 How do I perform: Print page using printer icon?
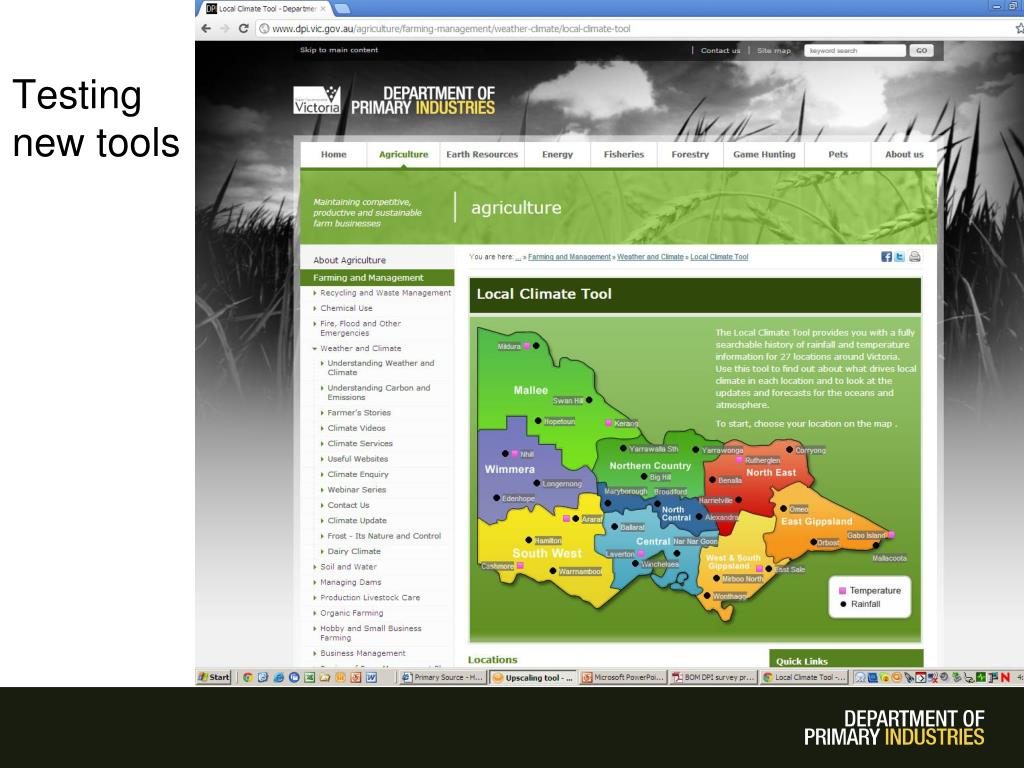pyautogui.click(x=915, y=257)
